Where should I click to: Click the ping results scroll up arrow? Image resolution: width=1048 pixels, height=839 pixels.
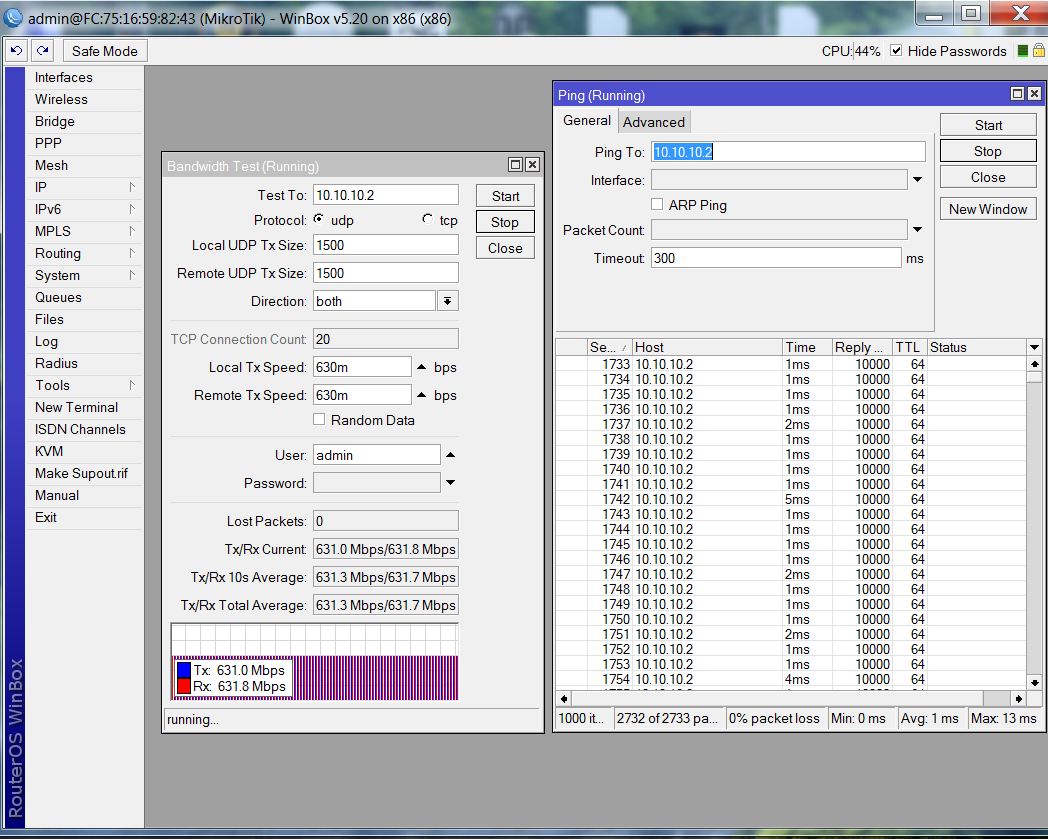[x=1035, y=364]
